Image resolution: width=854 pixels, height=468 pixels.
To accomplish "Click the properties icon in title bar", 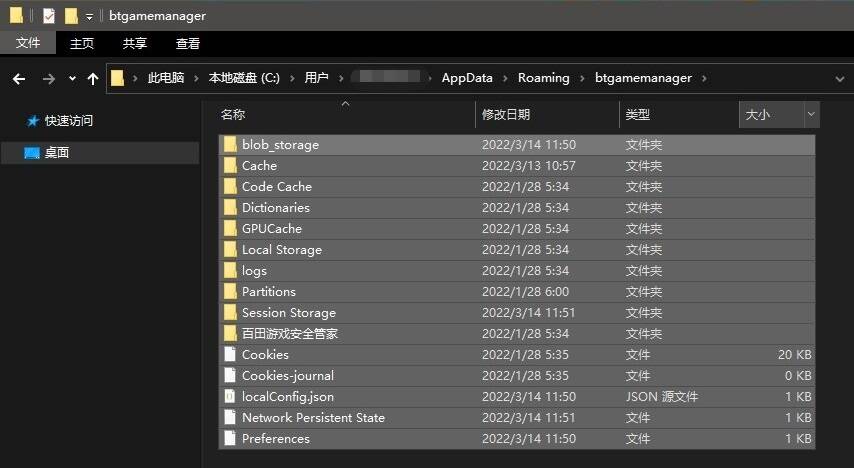I will [x=48, y=15].
